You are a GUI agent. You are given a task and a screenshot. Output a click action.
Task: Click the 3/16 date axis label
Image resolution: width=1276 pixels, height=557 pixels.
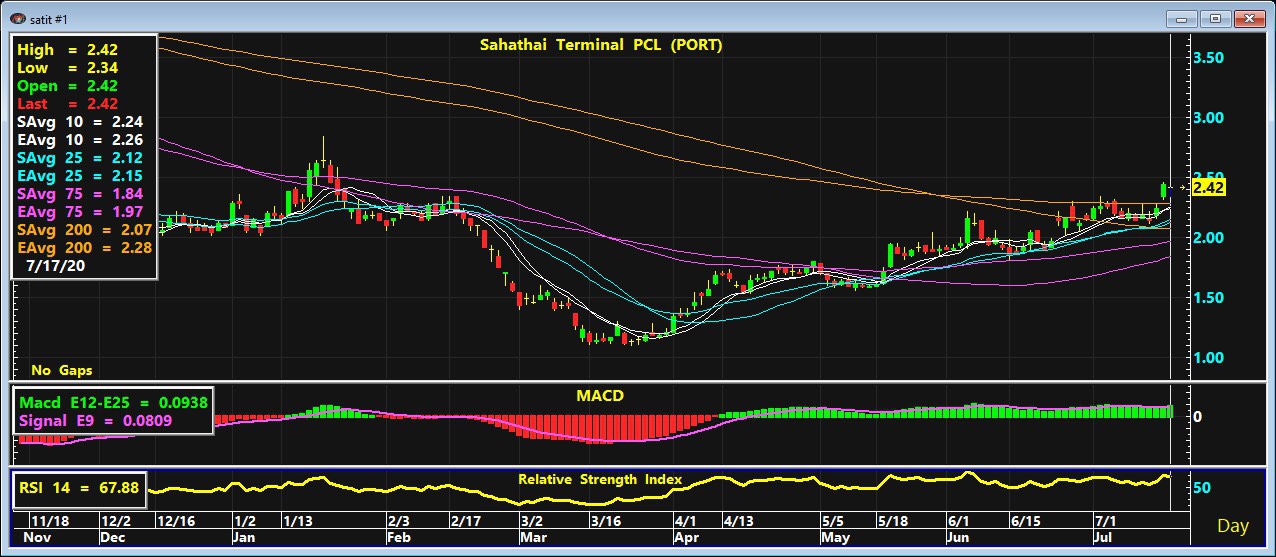(x=604, y=521)
